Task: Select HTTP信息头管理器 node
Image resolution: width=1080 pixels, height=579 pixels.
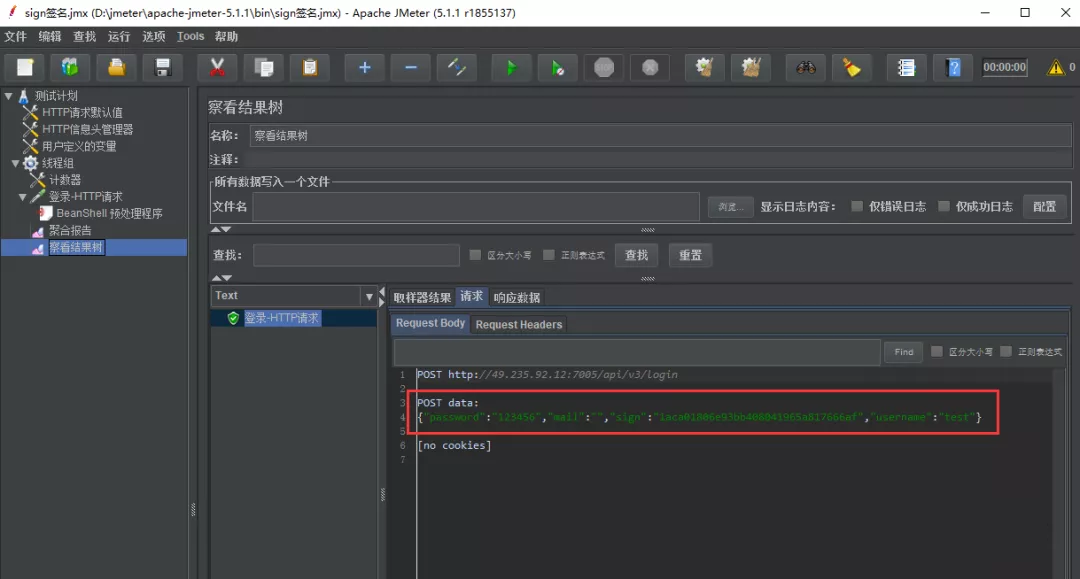Action: (87, 129)
